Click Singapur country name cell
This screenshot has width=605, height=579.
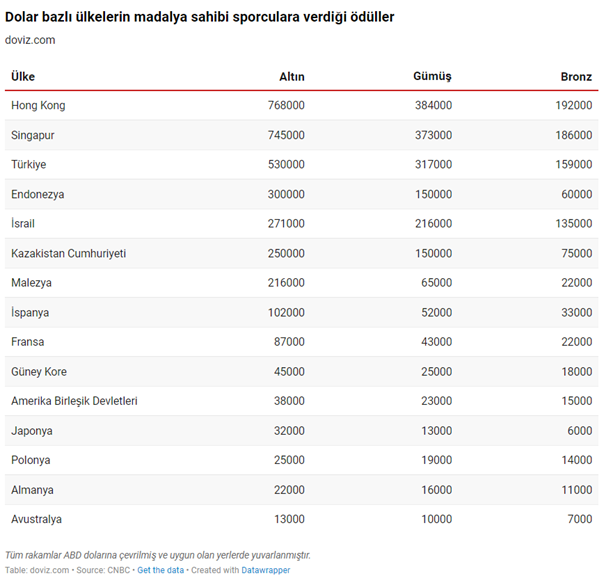tap(34, 135)
